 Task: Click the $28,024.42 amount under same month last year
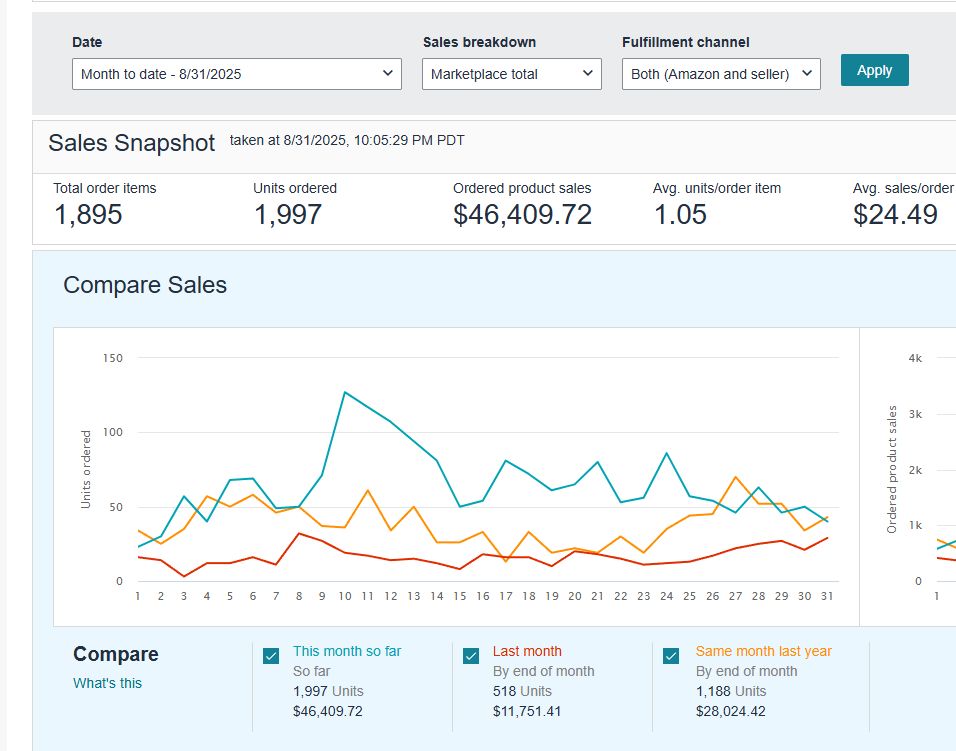(731, 711)
